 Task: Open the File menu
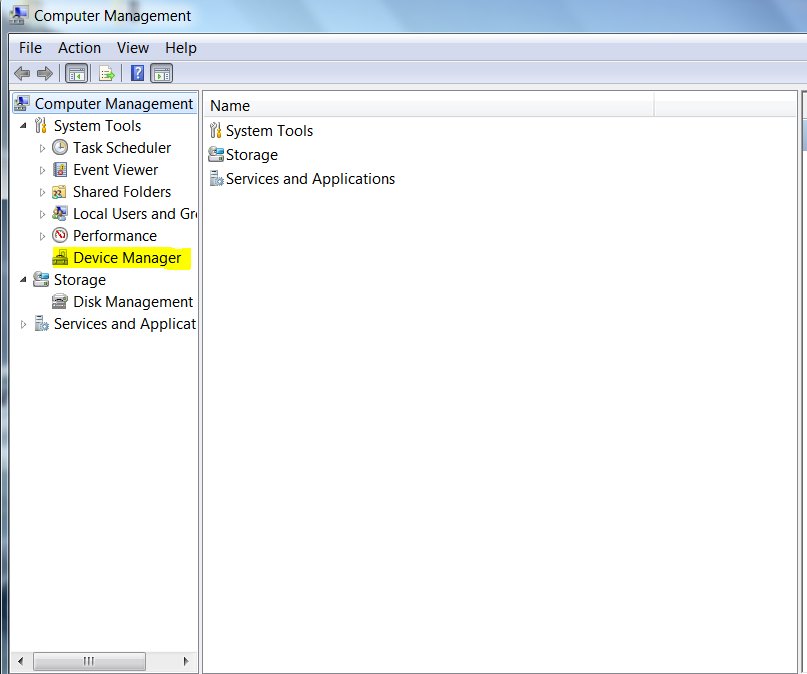pyautogui.click(x=29, y=47)
